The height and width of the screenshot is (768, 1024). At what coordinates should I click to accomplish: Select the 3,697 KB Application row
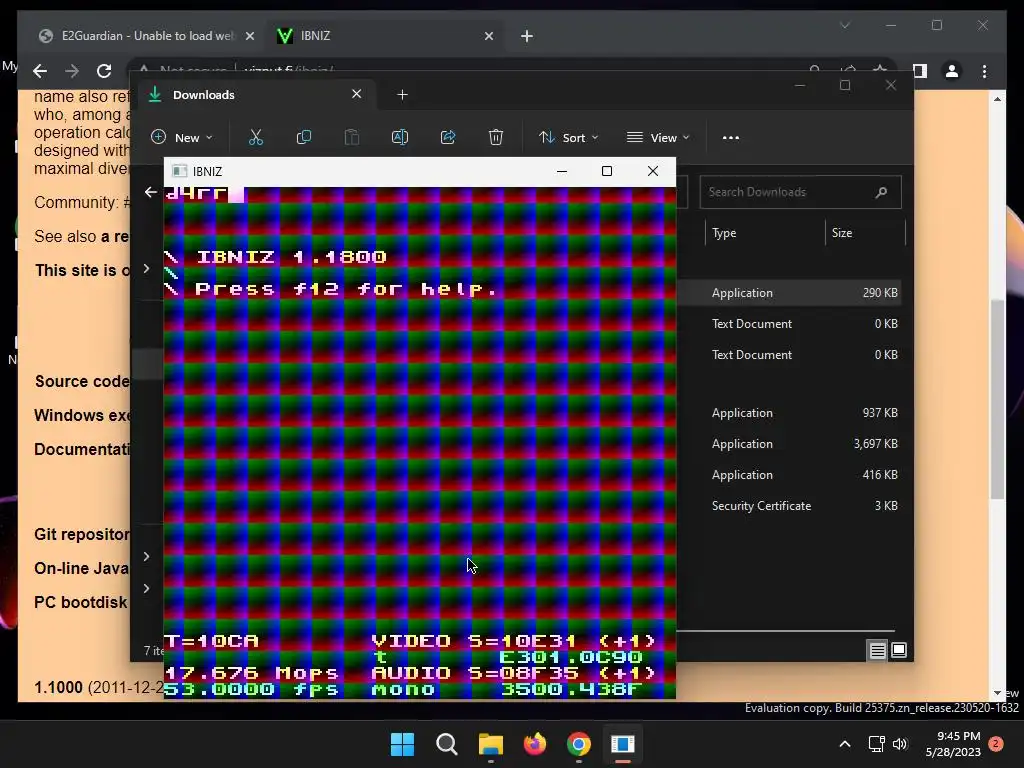pyautogui.click(x=789, y=444)
